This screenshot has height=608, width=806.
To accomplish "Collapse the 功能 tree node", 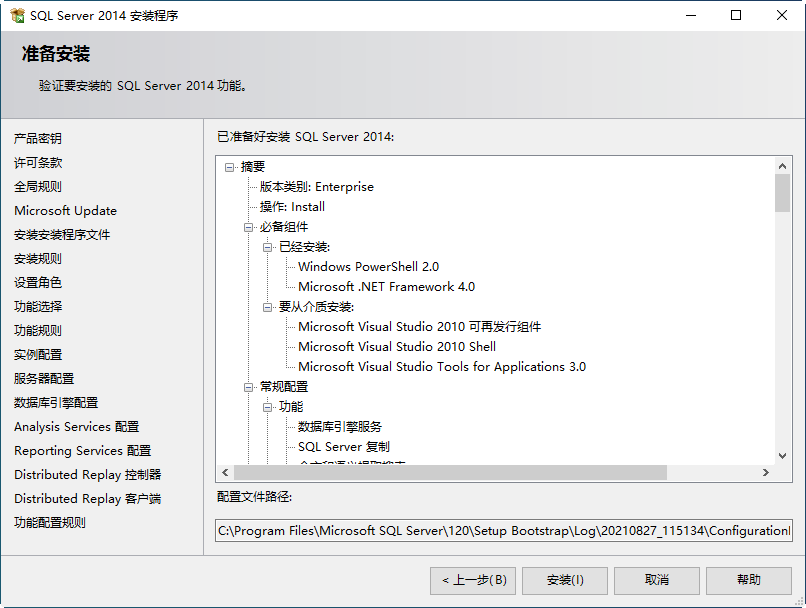I will pos(267,407).
